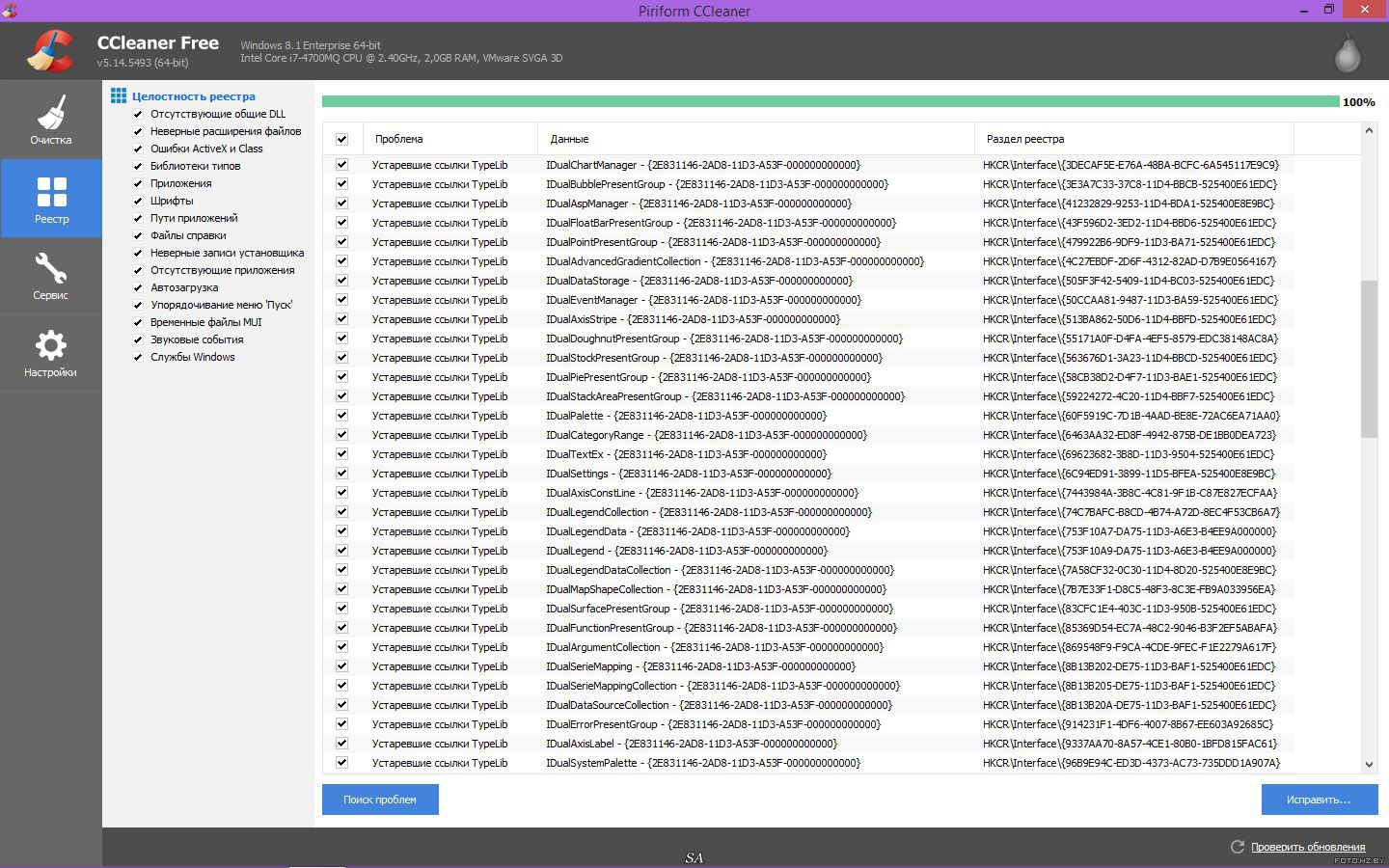Open the Очистка (Cleaner) broom section

pyautogui.click(x=50, y=120)
